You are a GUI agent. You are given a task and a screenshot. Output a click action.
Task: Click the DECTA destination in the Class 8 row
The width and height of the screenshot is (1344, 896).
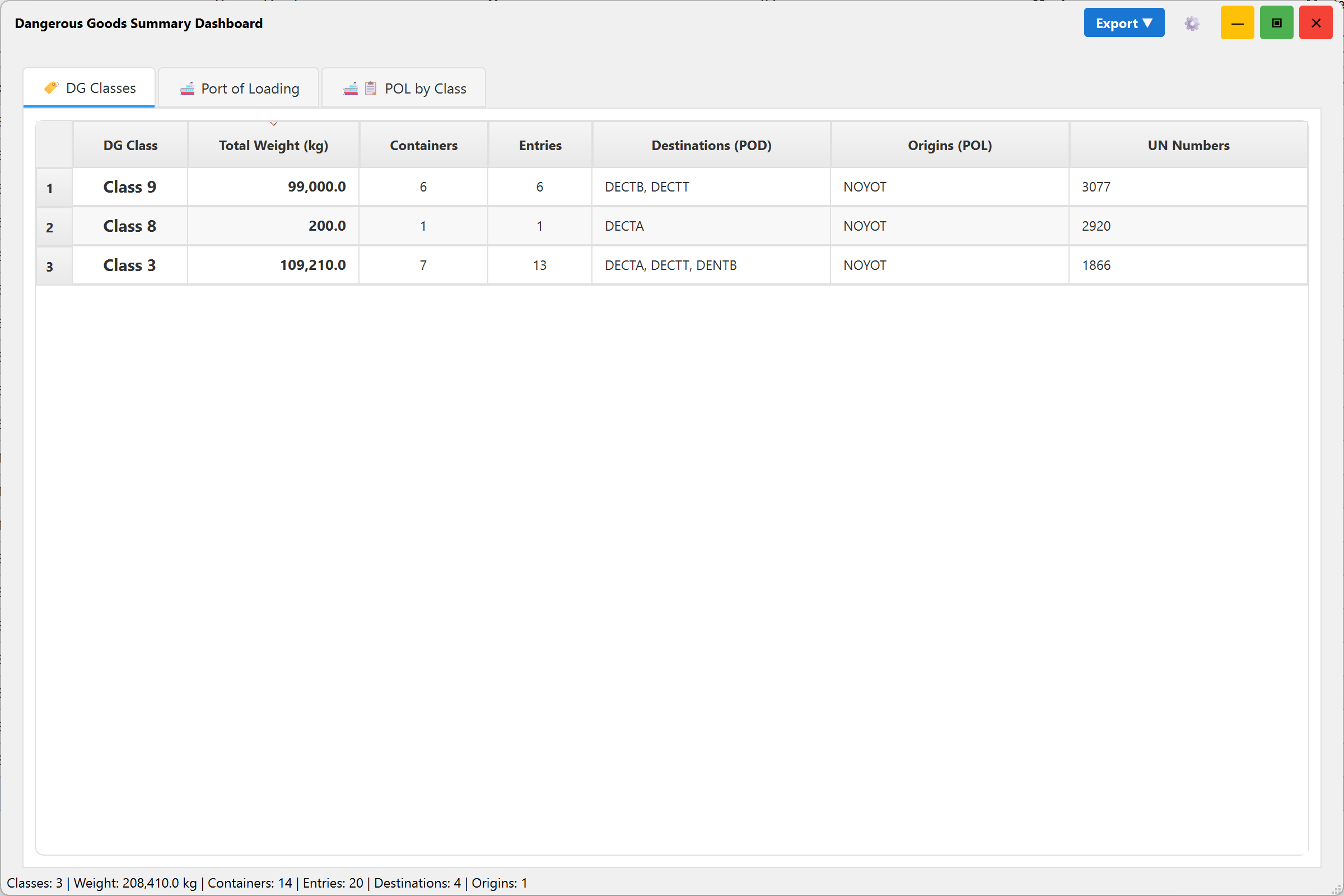pos(711,226)
